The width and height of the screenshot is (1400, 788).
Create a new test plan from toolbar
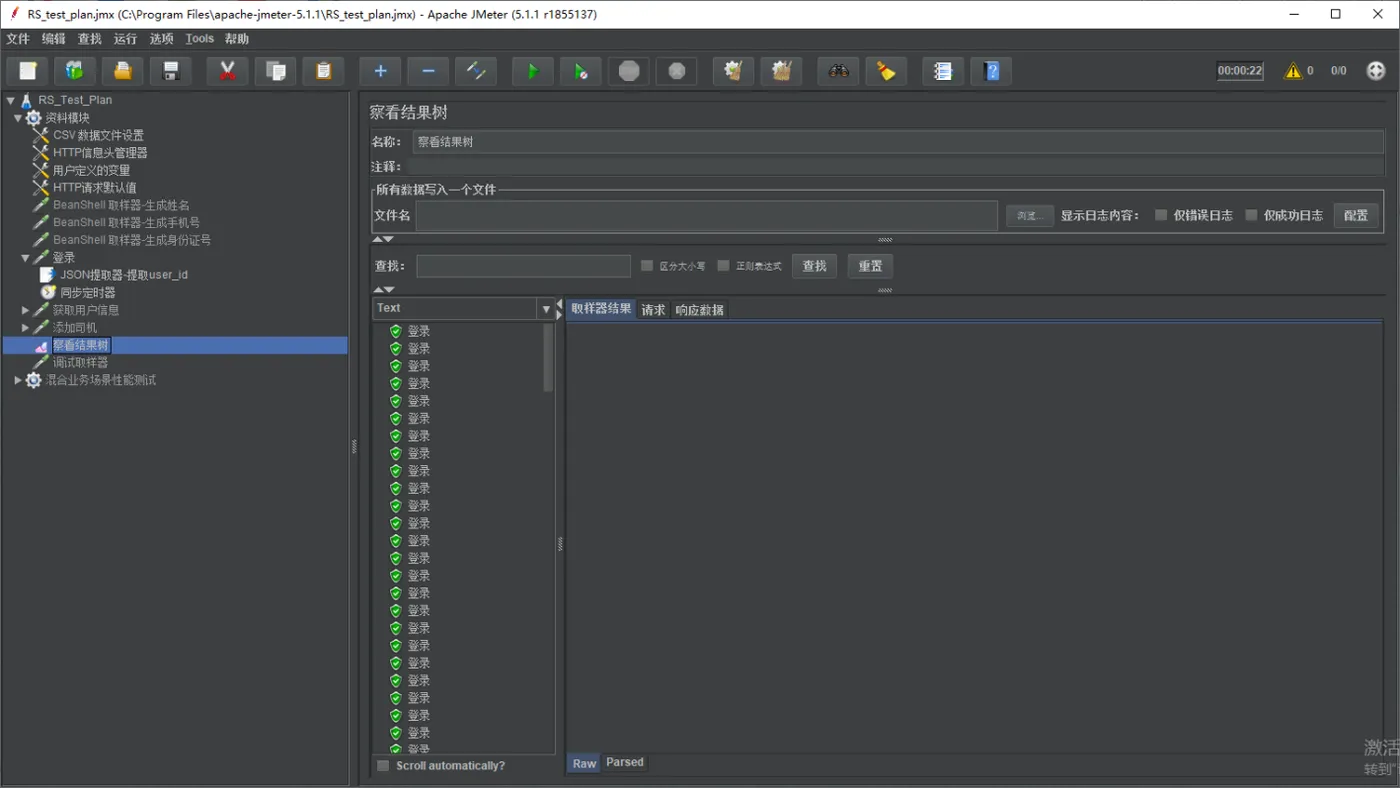coord(28,71)
